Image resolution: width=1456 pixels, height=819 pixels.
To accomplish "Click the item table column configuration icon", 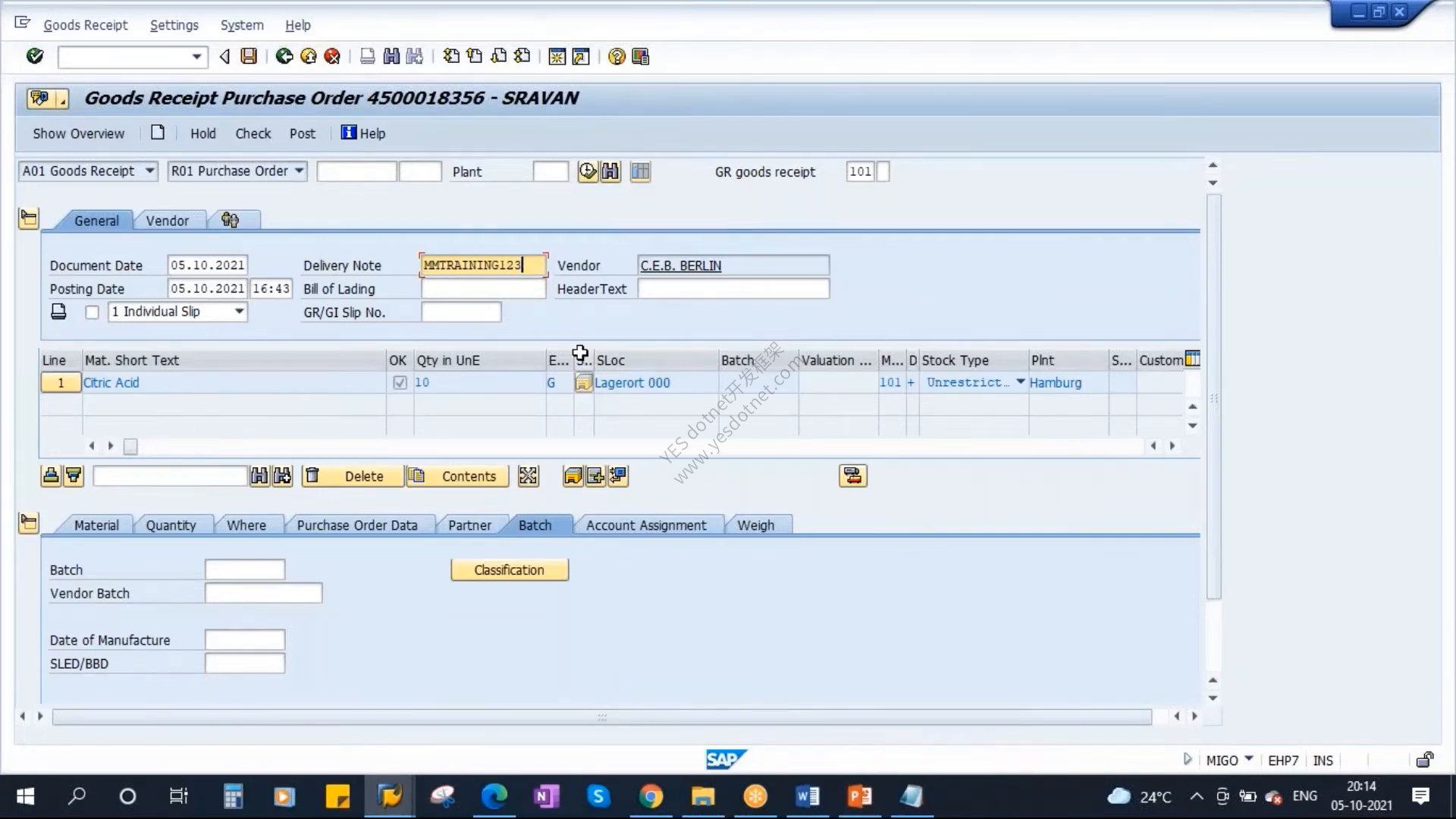I will (x=1193, y=359).
